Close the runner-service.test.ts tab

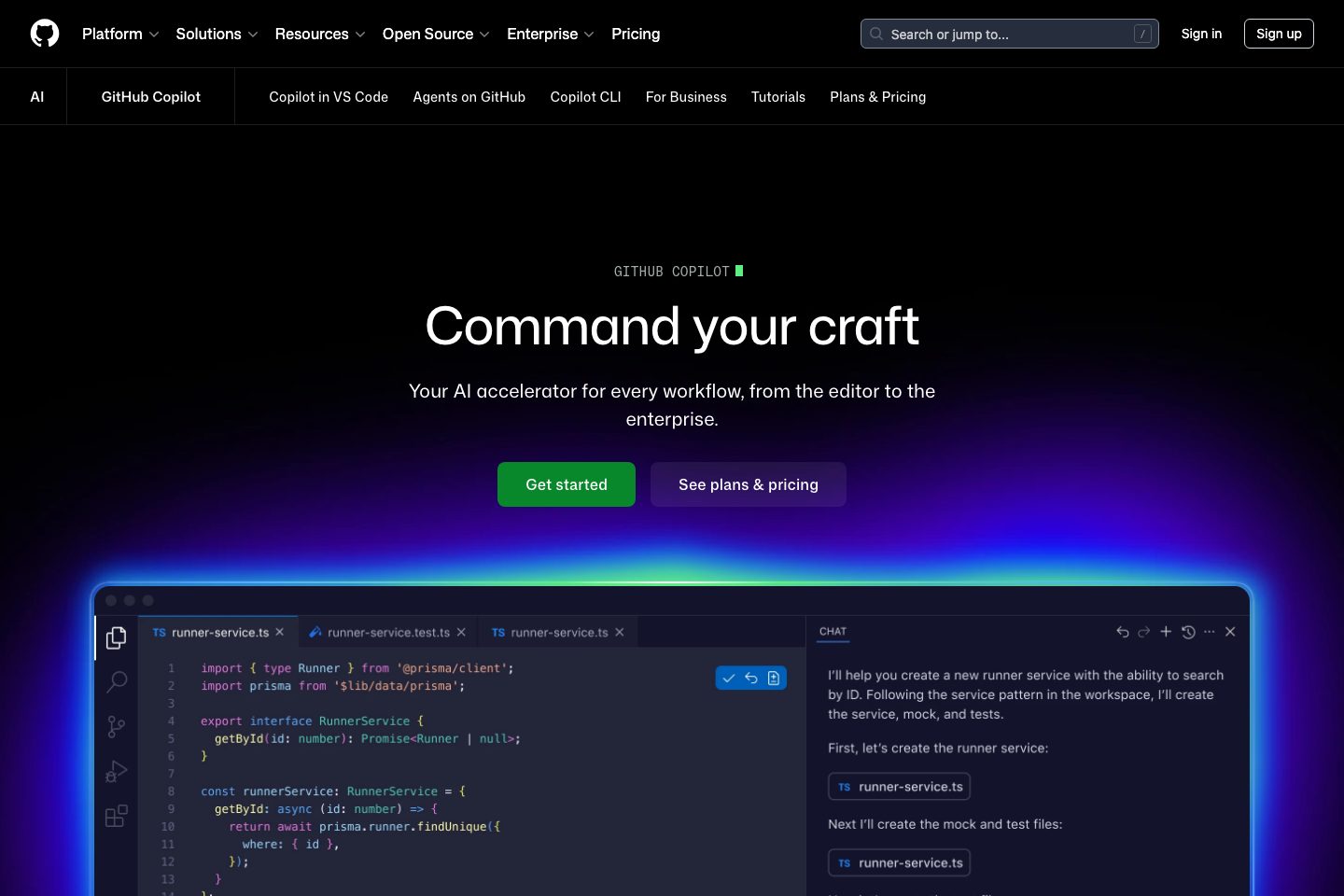tap(461, 632)
